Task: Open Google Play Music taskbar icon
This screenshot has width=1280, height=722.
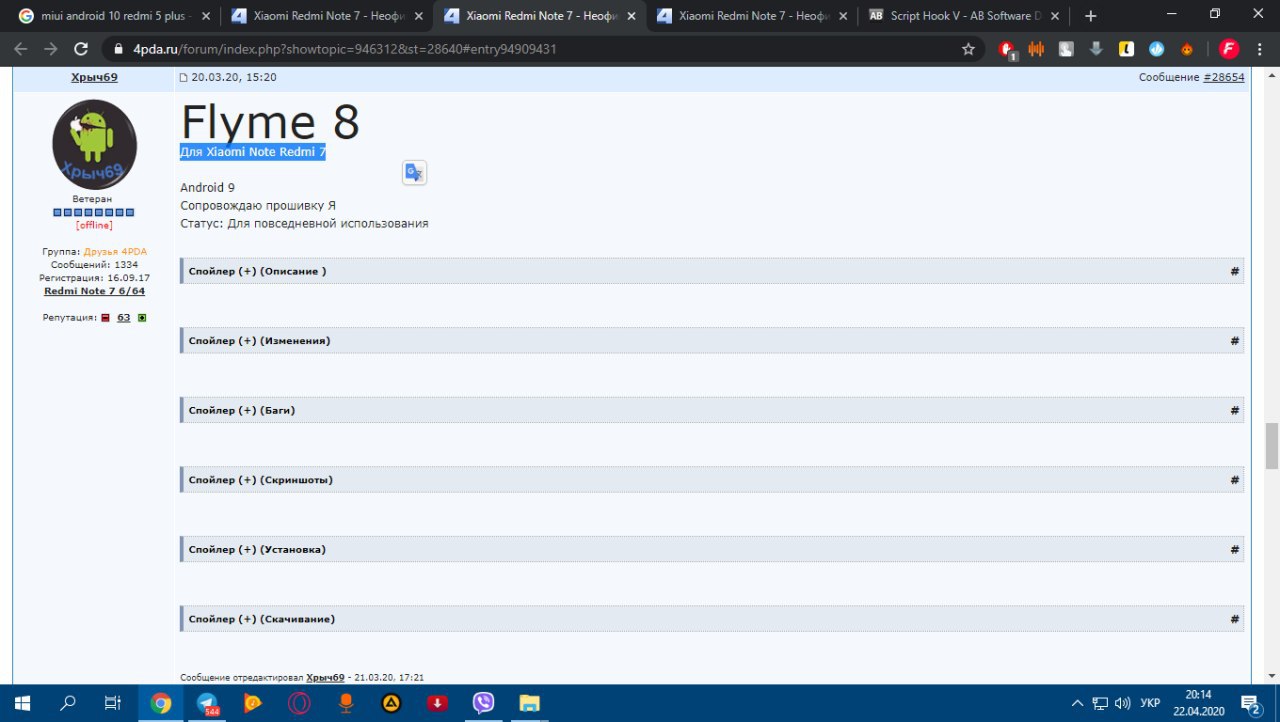Action: (x=253, y=703)
